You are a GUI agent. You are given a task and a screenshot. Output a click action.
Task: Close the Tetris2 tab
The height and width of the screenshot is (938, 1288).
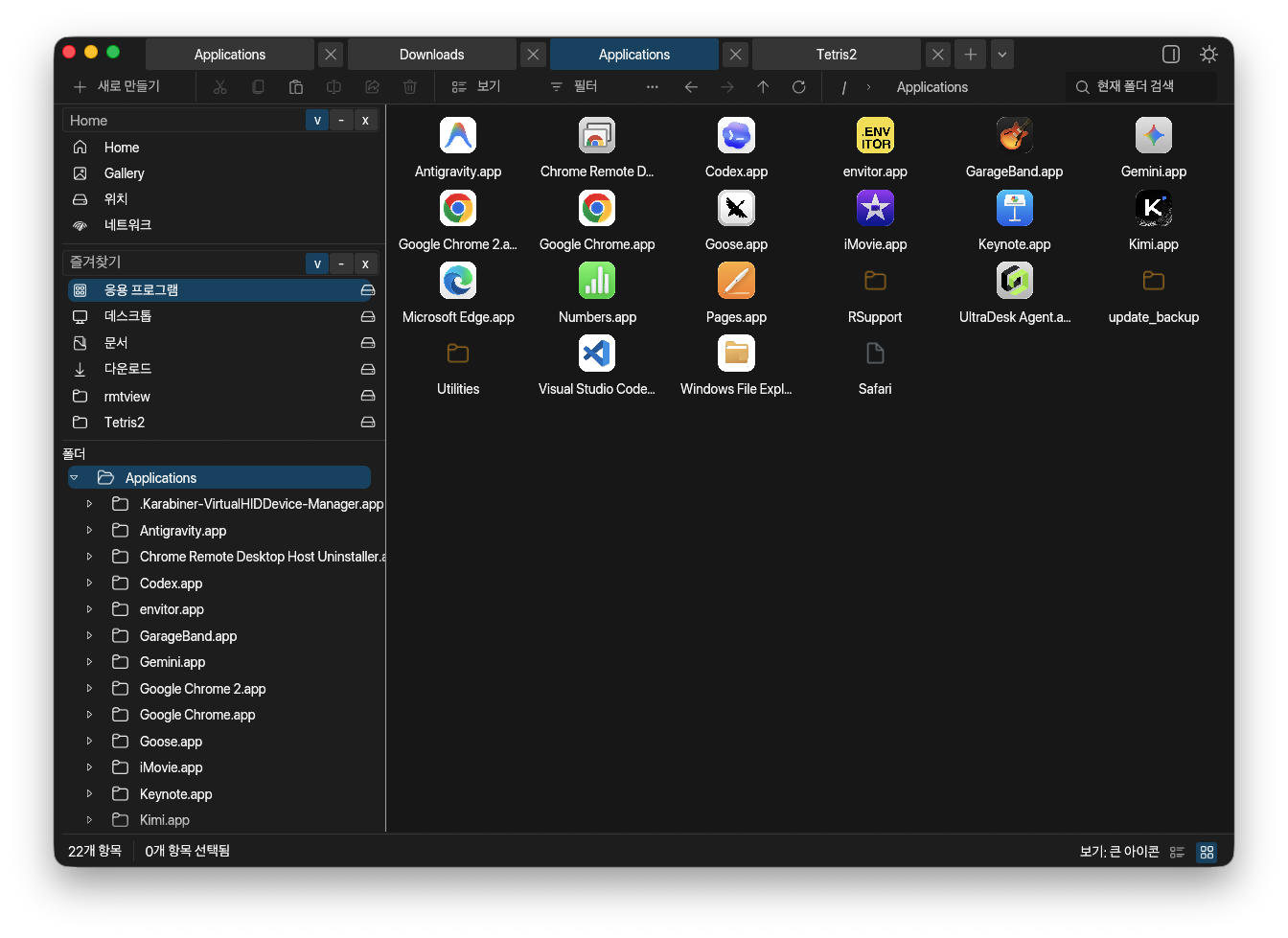point(938,55)
